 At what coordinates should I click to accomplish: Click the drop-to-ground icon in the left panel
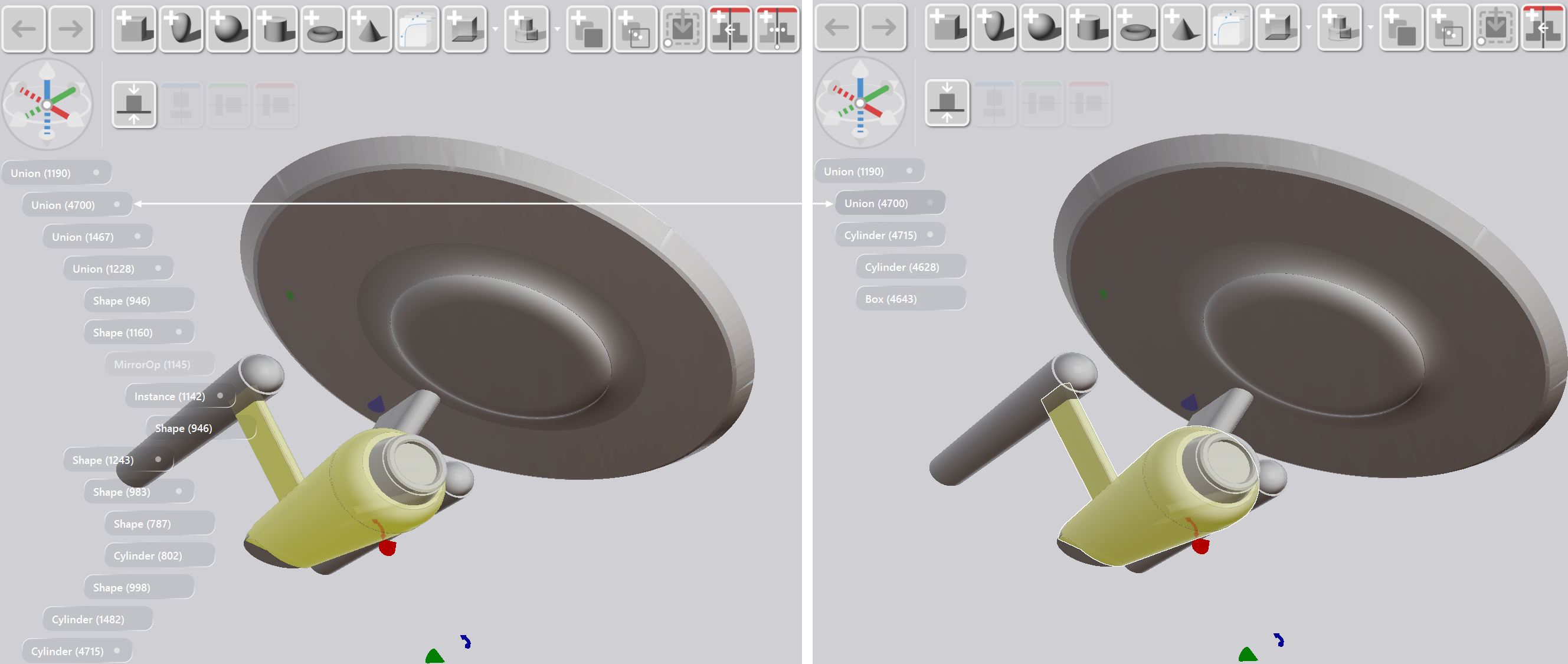(134, 104)
